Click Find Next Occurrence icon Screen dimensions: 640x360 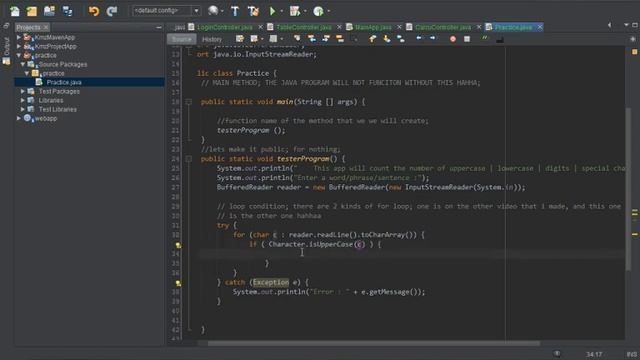coord(326,39)
